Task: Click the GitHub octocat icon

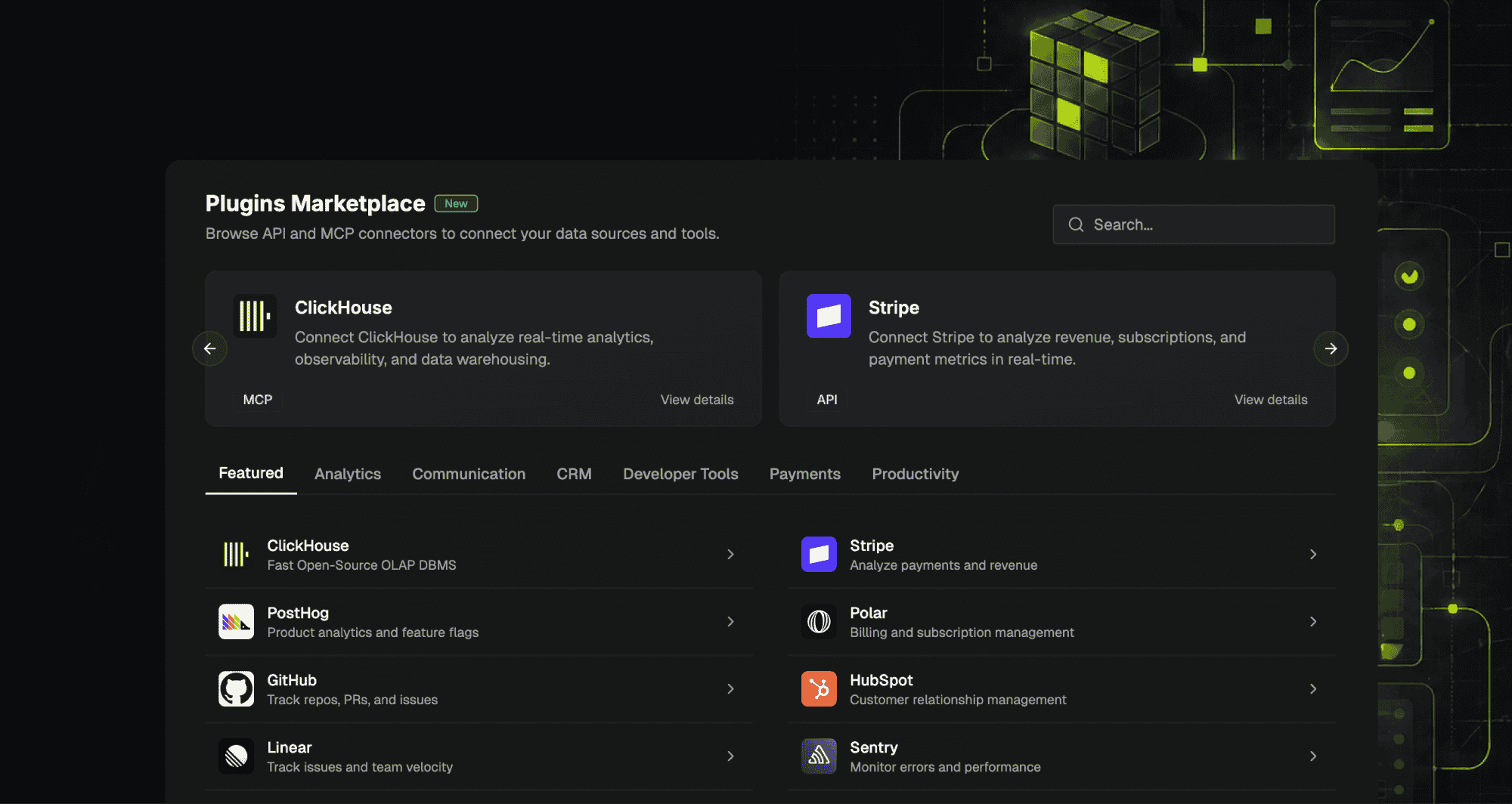Action: (236, 688)
